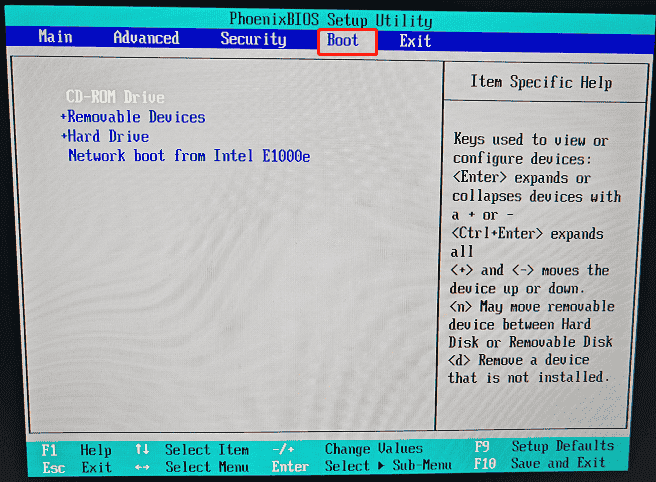
Task: Click the Save and Exit footer text
Action: pos(558,463)
